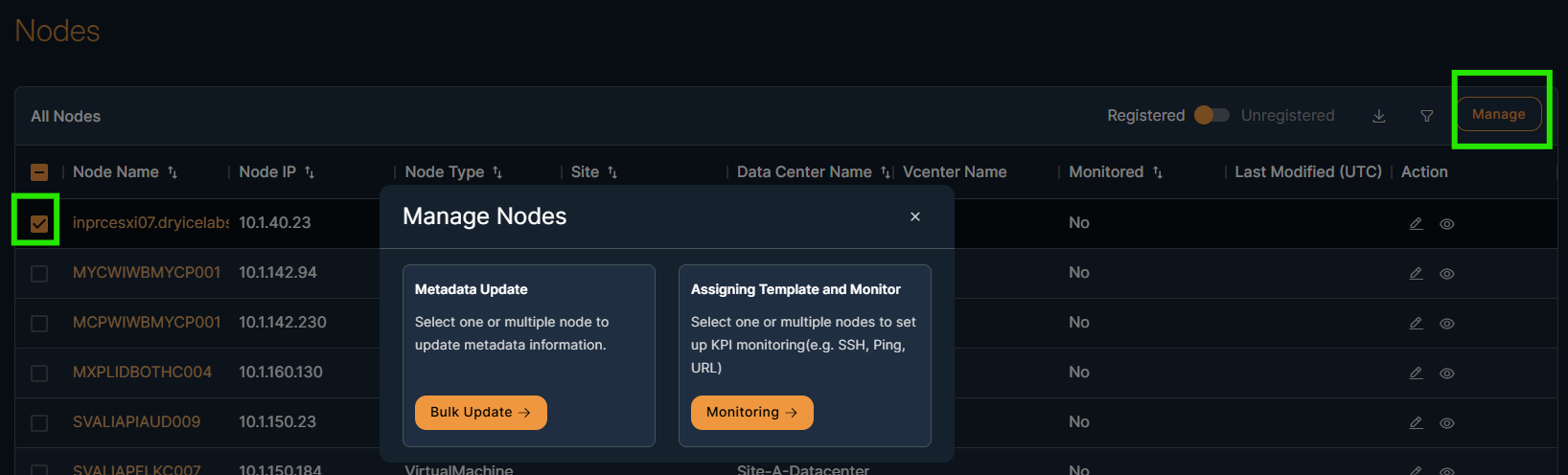Image resolution: width=1568 pixels, height=475 pixels.
Task: Click the eye icon for MXPLIDBOTHC004
Action: (x=1447, y=373)
